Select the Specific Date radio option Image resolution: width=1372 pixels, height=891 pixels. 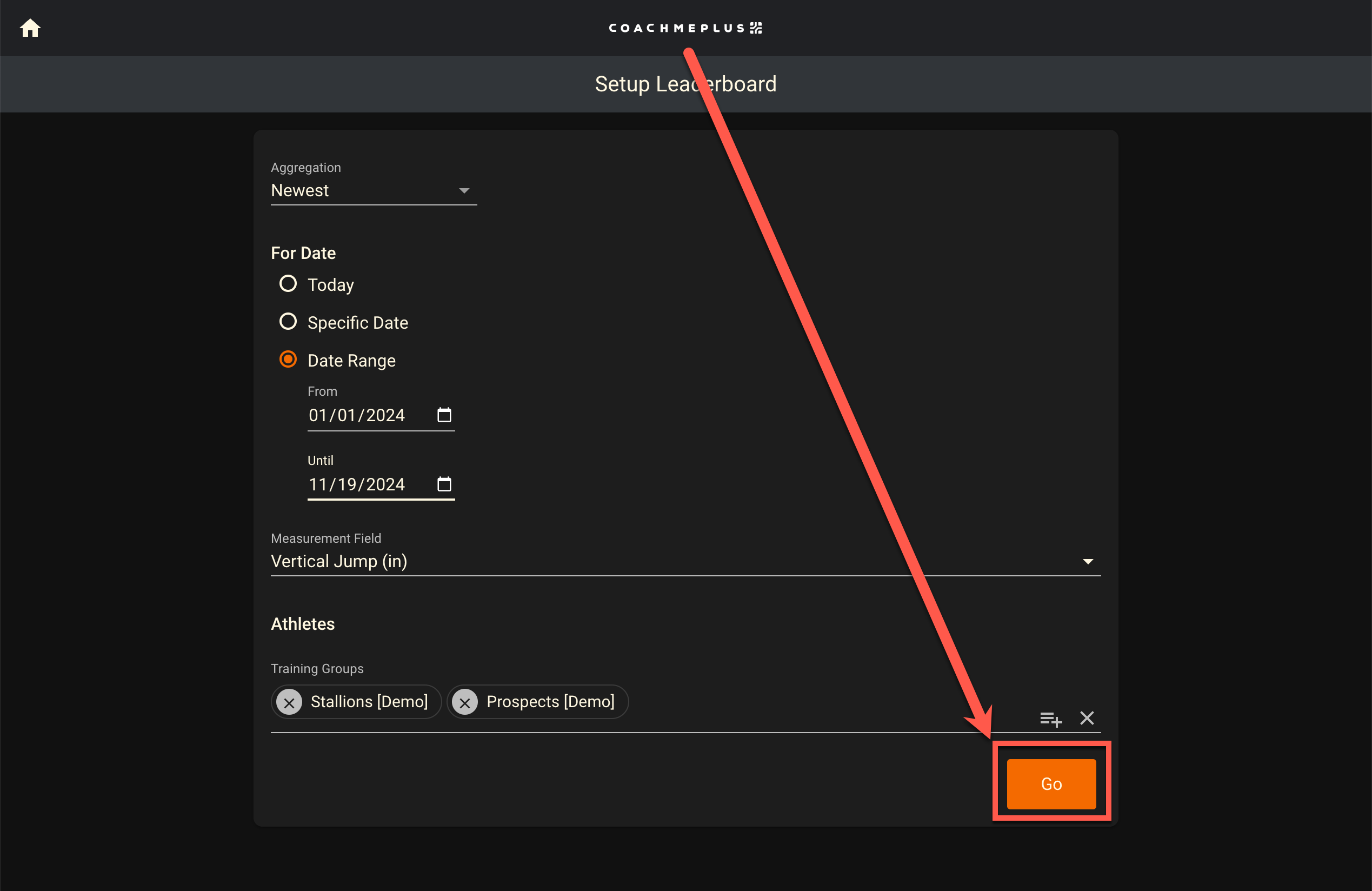(288, 321)
